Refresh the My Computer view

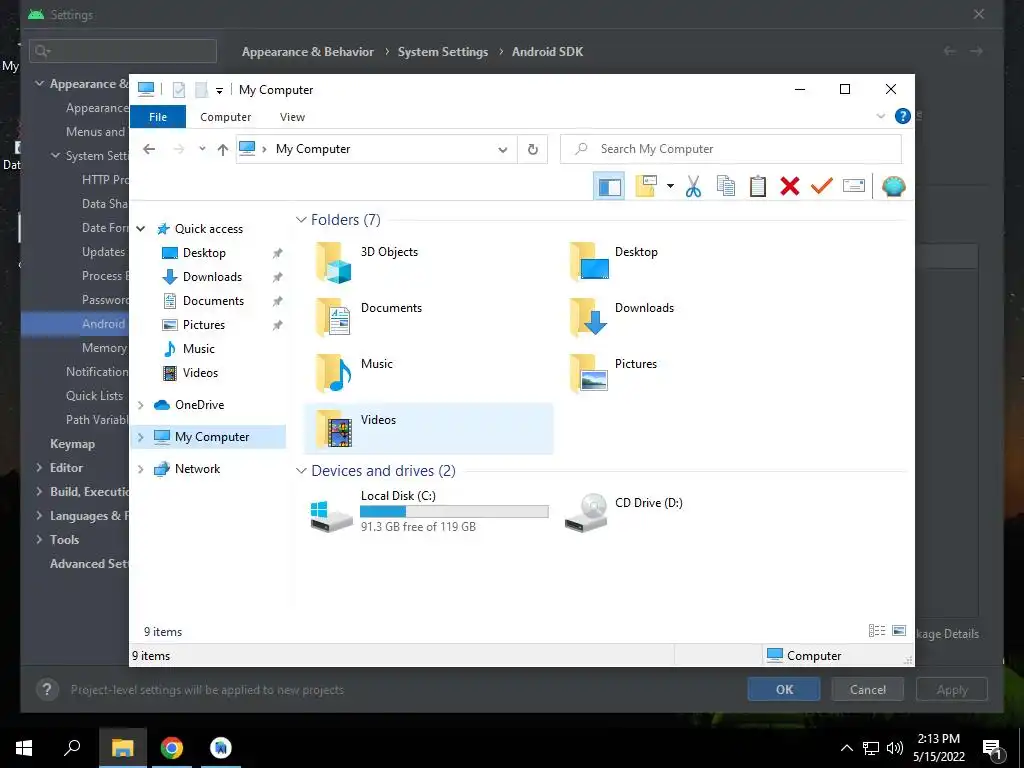pos(533,150)
